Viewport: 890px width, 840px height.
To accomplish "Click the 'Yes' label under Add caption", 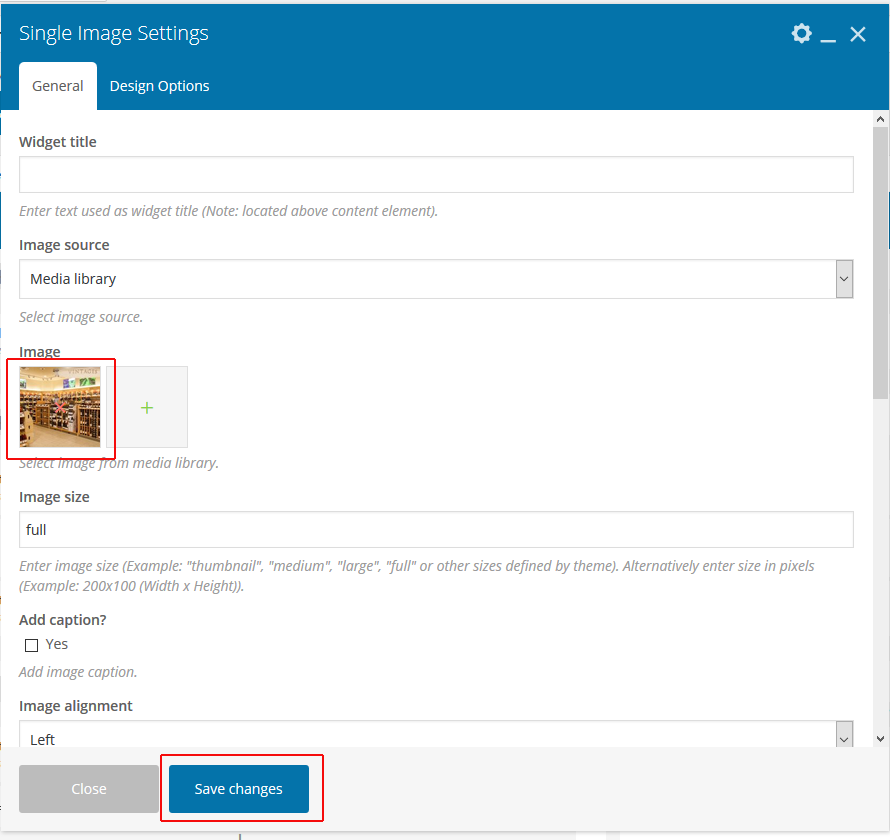I will (57, 644).
